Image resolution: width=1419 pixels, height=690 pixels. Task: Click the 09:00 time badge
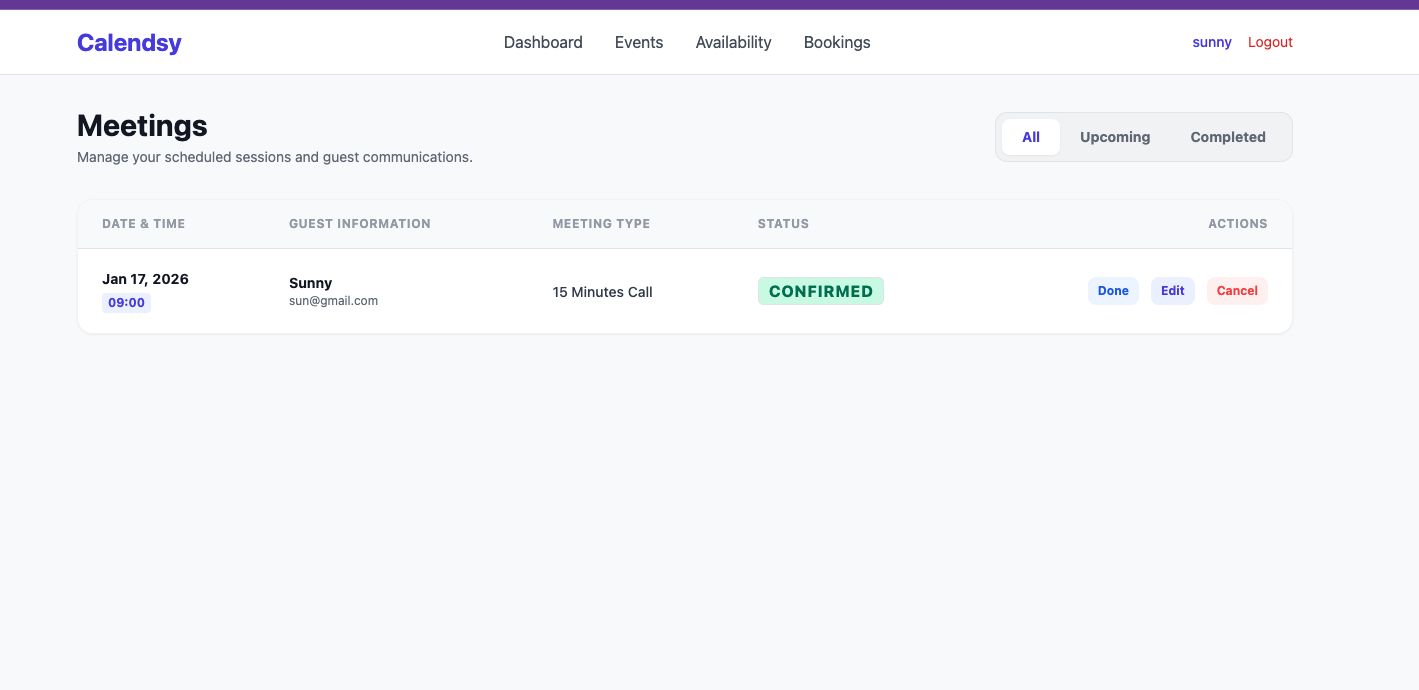[126, 303]
